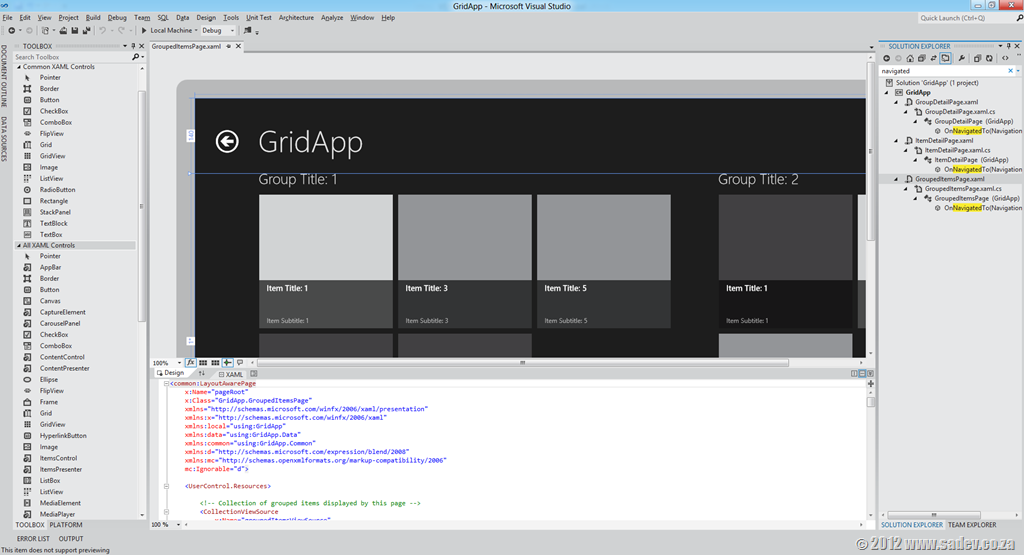Collapse the Common XAML Controls group
1024x555 pixels.
[18, 67]
